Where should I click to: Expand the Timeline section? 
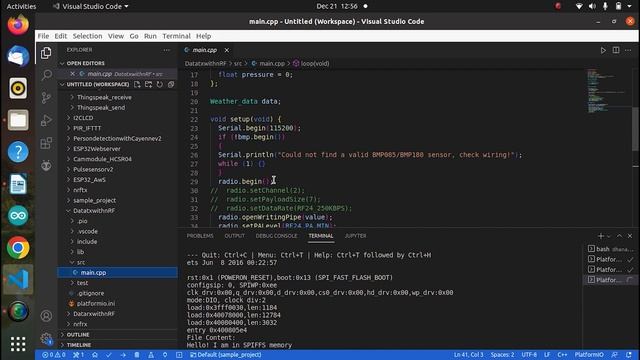(118, 345)
